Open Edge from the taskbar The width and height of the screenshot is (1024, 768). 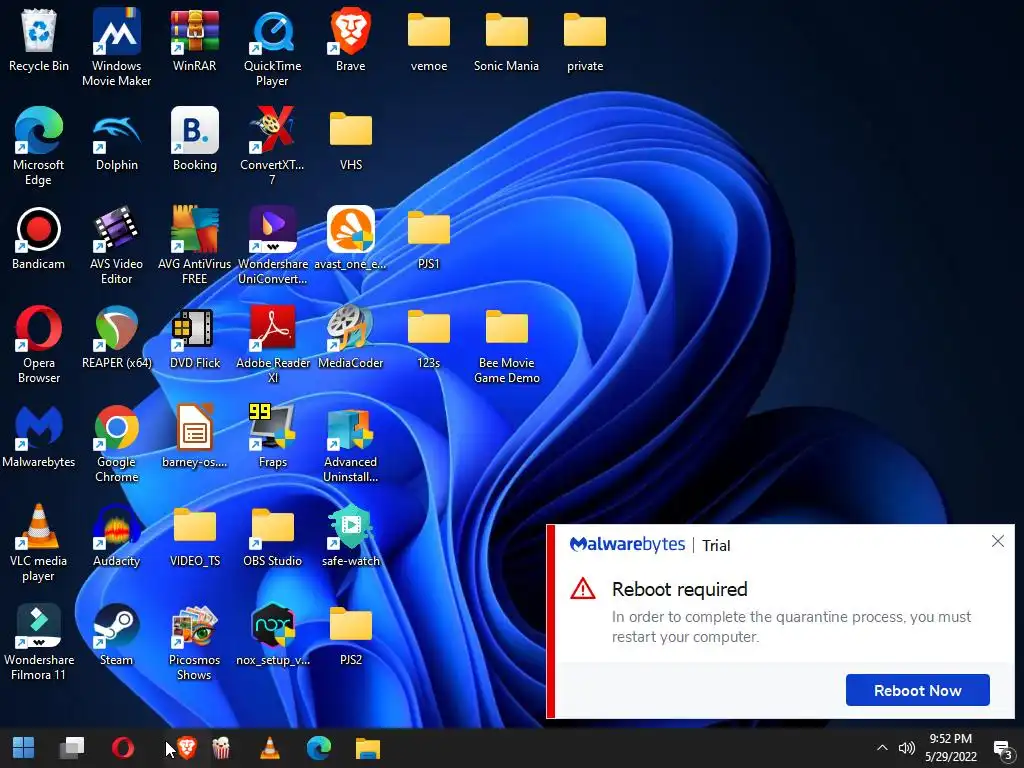tap(319, 748)
